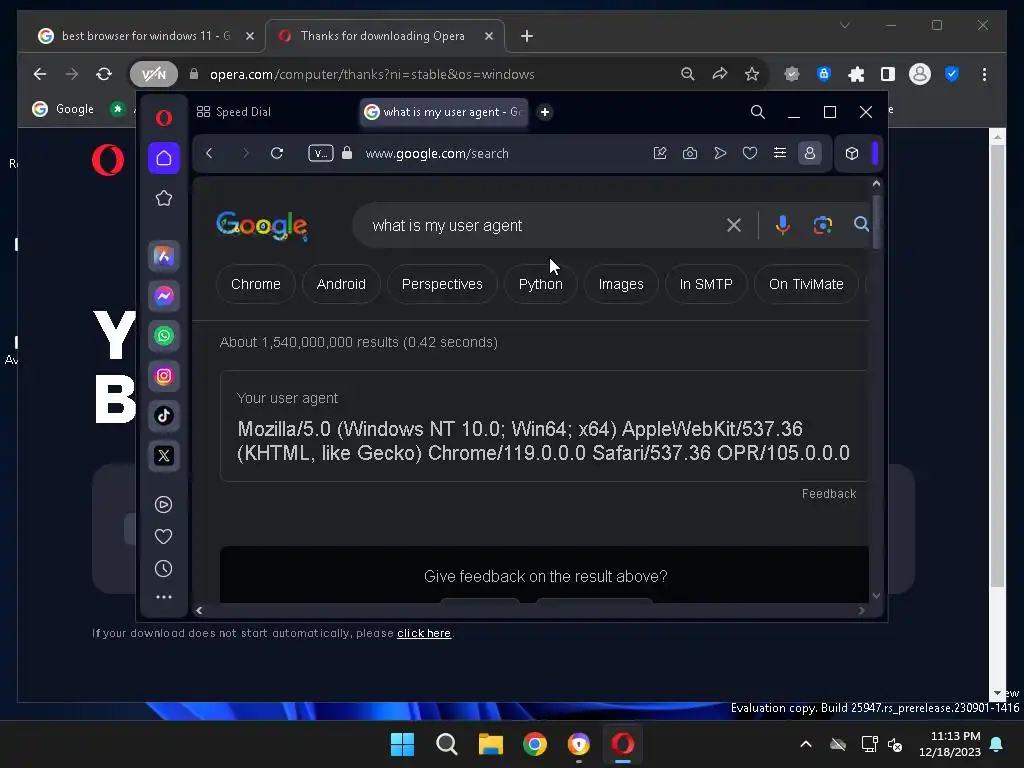Open Pinboards heart icon in Opera sidebar
This screenshot has height=768, width=1024.
pos(164,536)
